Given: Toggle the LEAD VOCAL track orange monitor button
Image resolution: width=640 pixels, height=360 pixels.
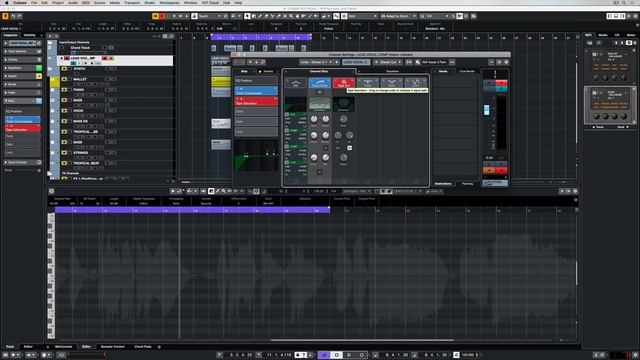Looking at the screenshot, I should click(x=111, y=58).
